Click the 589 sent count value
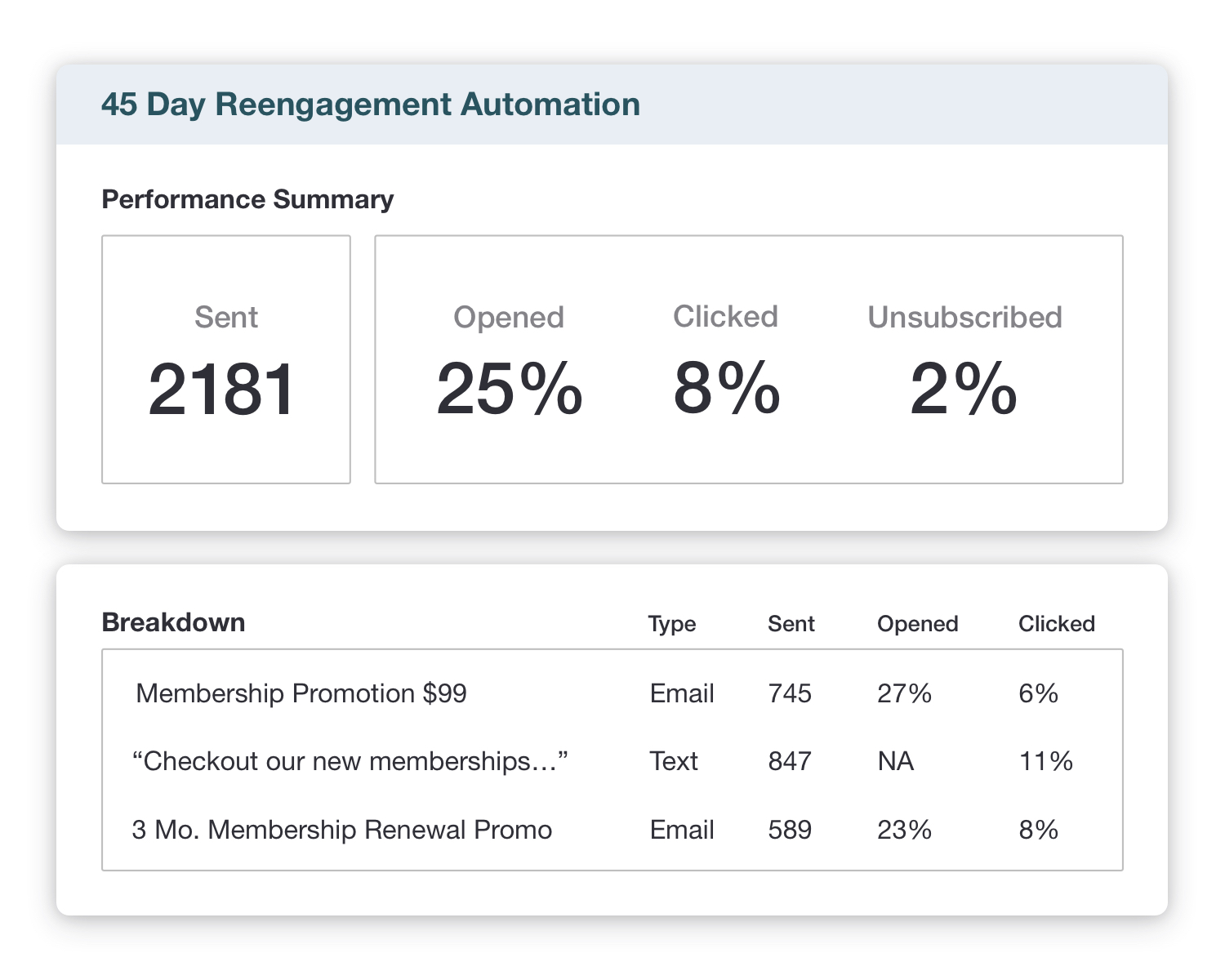The image size is (1225, 980). (x=790, y=830)
